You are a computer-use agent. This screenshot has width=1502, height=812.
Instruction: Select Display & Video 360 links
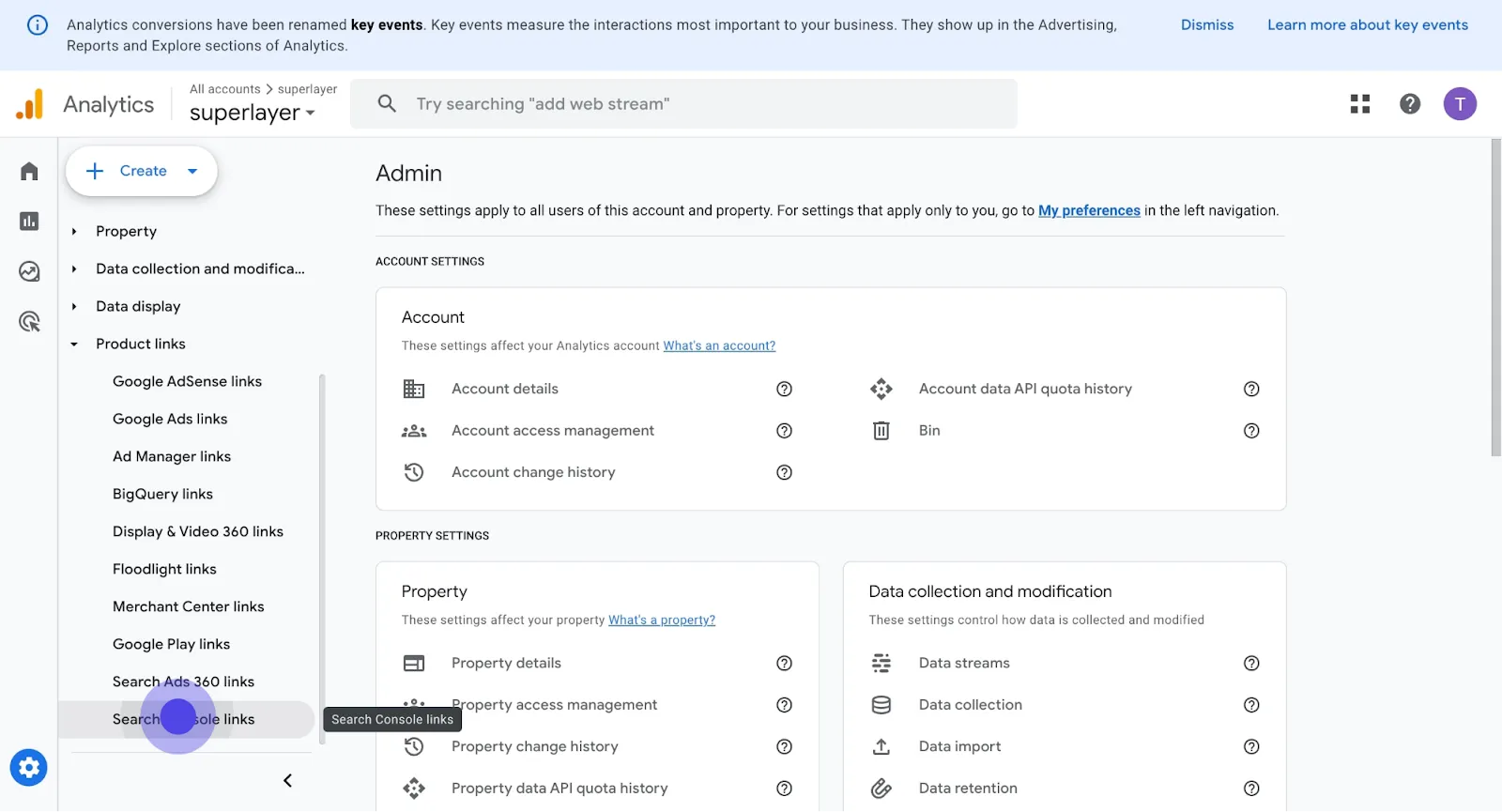(x=198, y=532)
